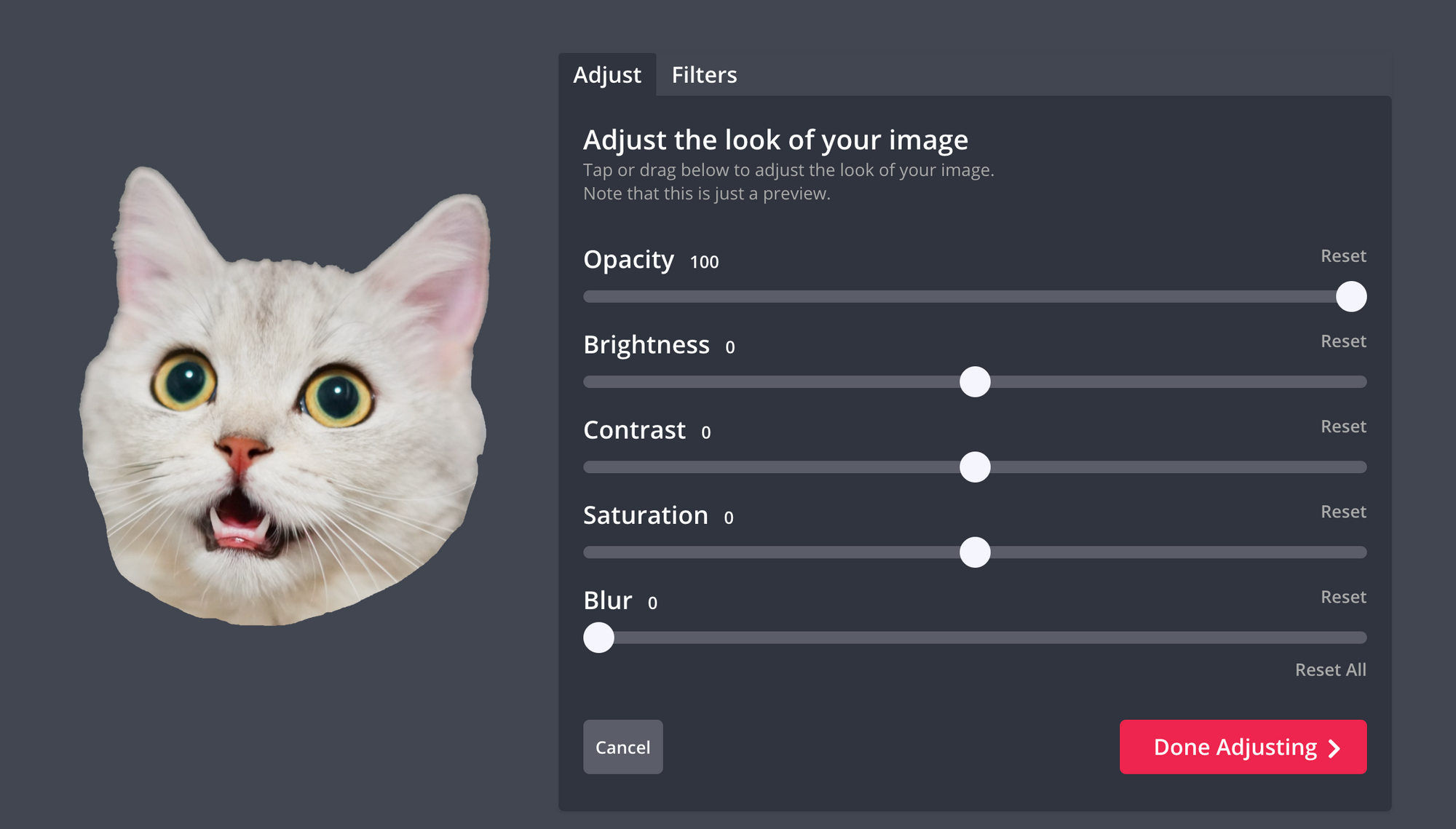Screen dimensions: 1456x829
Task: Switch to the Filters tab
Action: pyautogui.click(x=703, y=74)
